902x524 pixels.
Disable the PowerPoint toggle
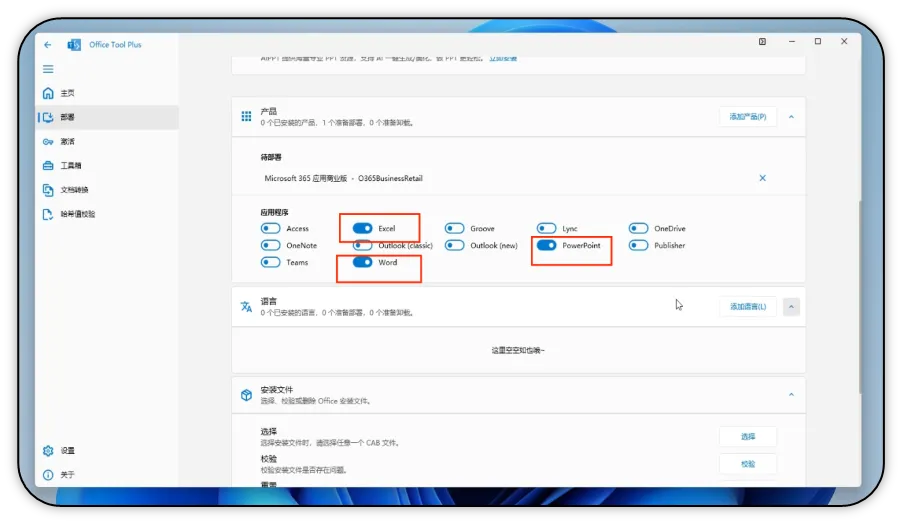click(546, 245)
